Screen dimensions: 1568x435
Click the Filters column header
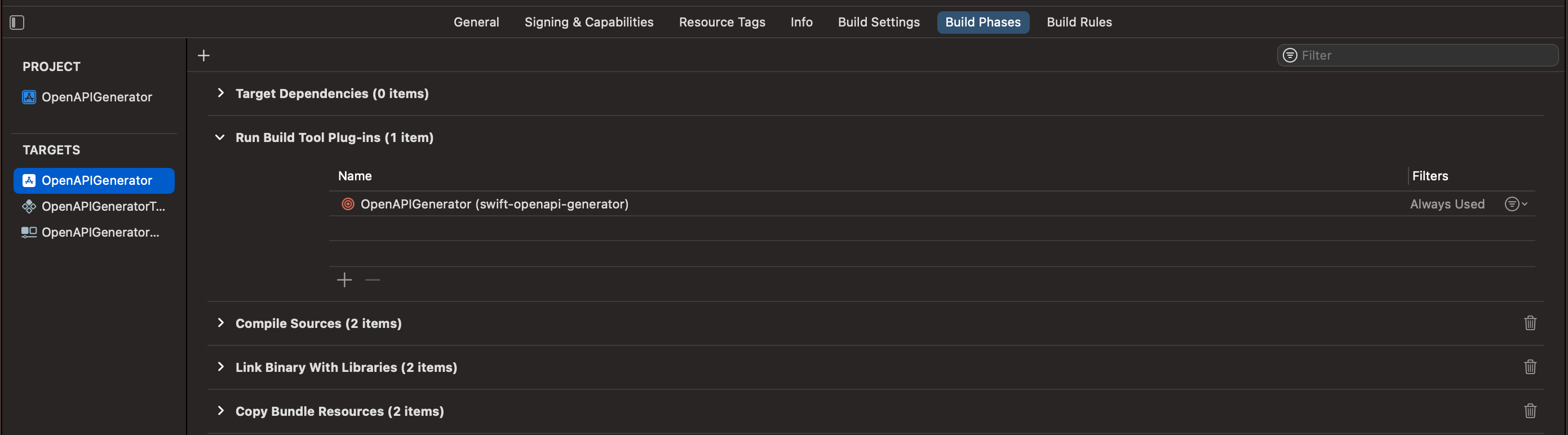point(1430,176)
